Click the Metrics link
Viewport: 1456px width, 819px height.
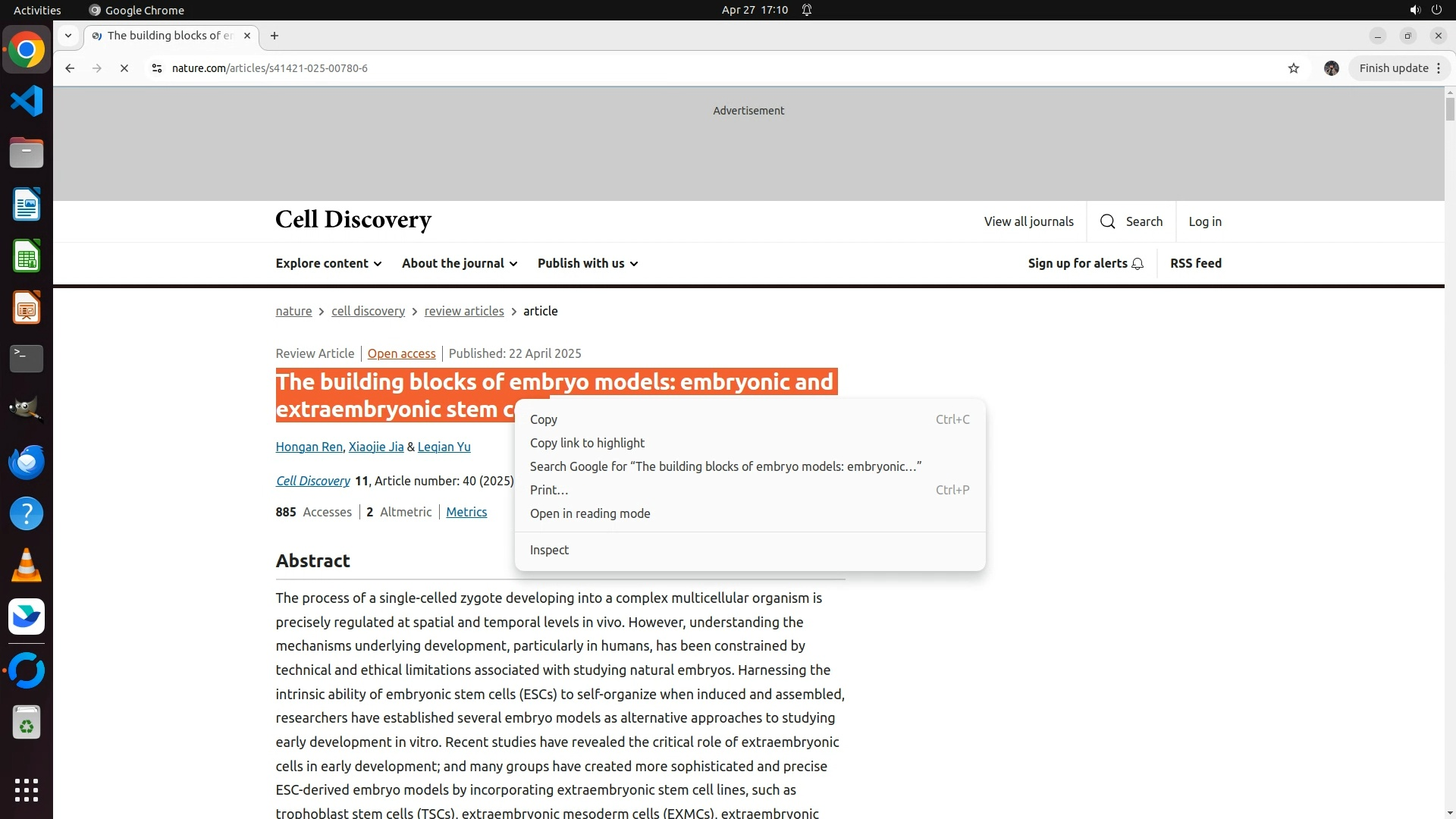[466, 512]
